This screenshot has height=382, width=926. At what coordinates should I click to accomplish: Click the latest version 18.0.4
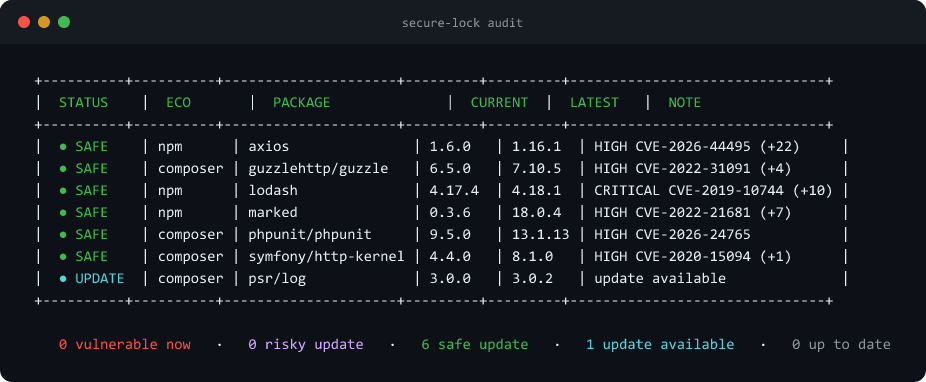(x=537, y=213)
